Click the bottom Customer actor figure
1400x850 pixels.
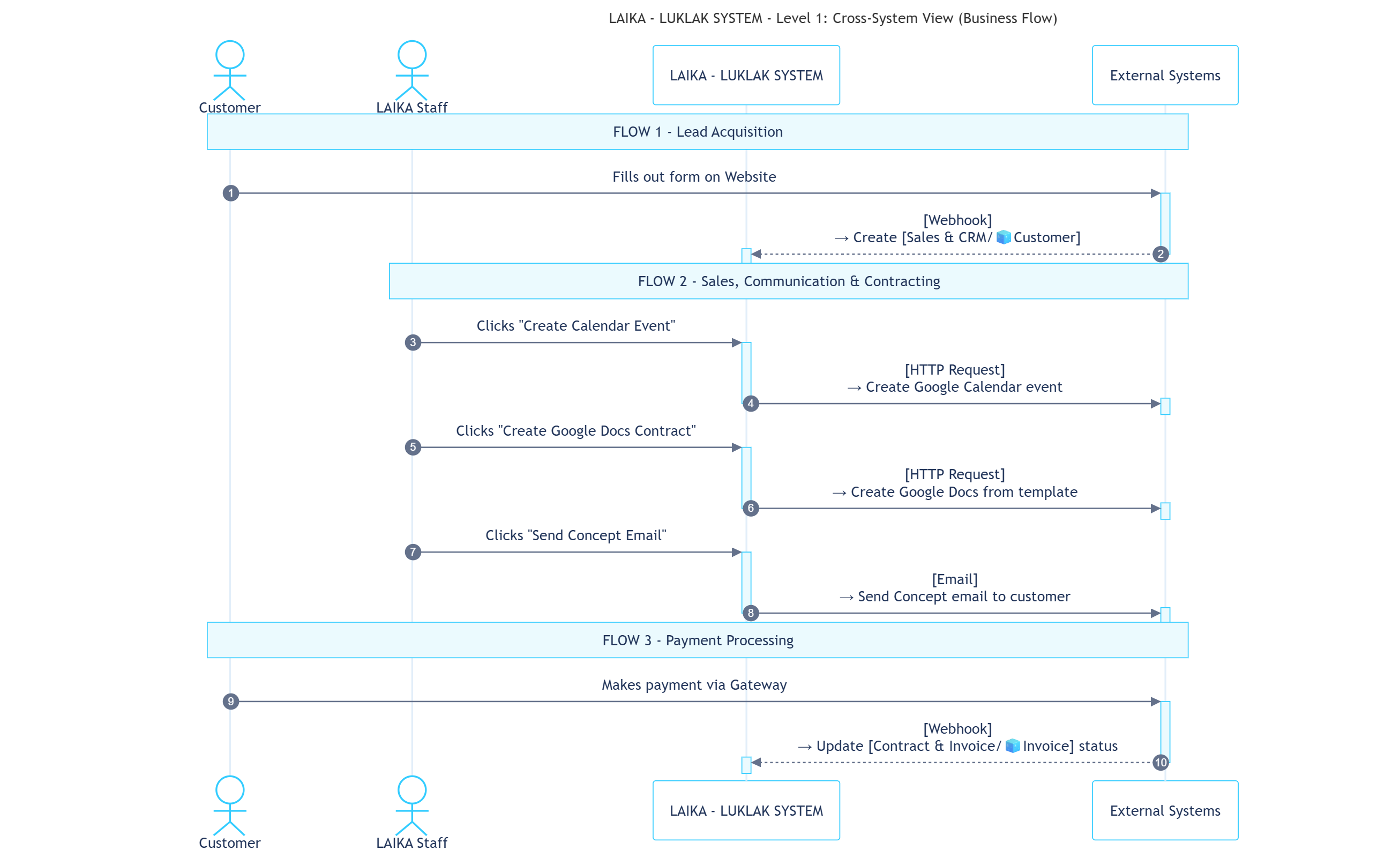(x=229, y=806)
